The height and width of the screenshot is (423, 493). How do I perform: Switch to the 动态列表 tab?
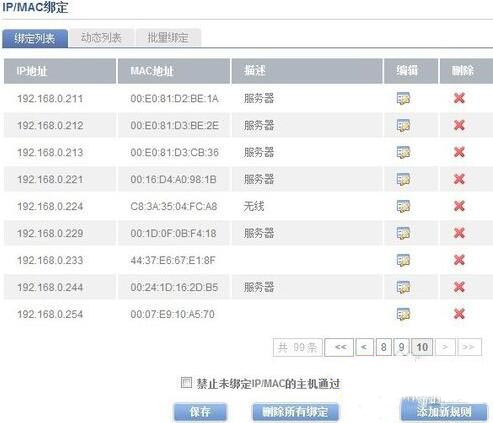point(101,38)
